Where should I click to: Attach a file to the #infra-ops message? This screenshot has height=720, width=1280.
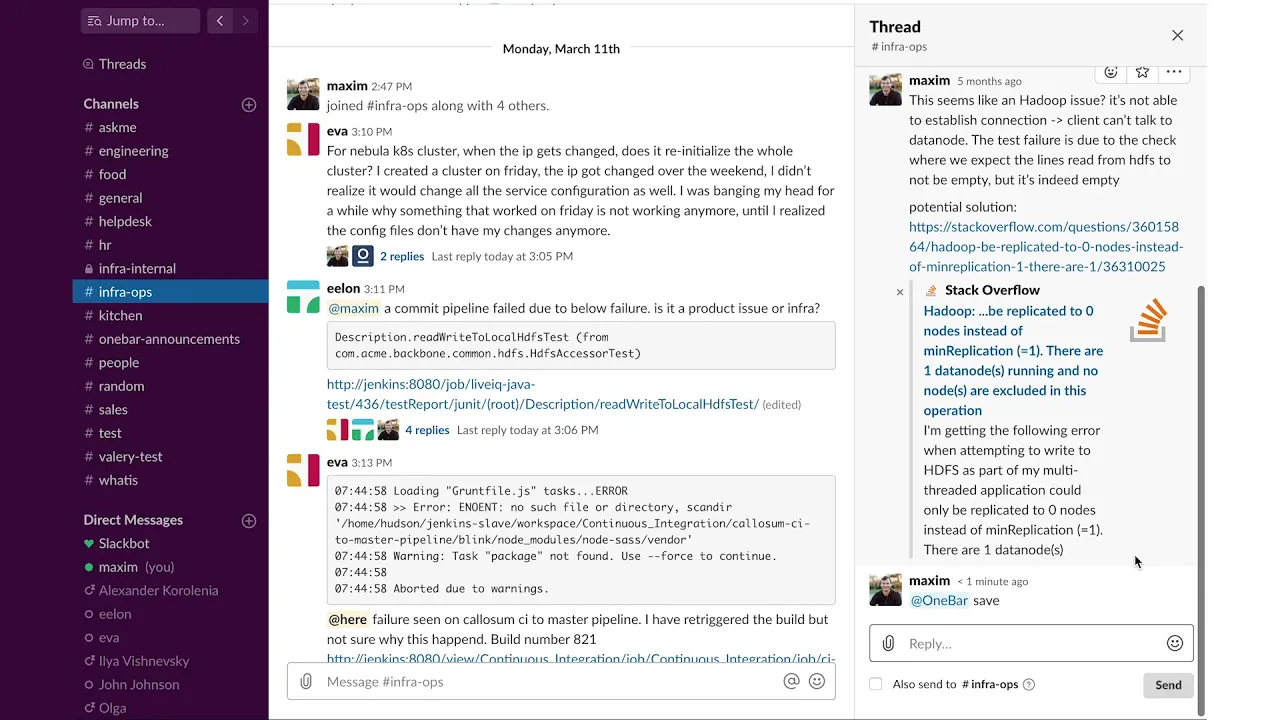306,682
